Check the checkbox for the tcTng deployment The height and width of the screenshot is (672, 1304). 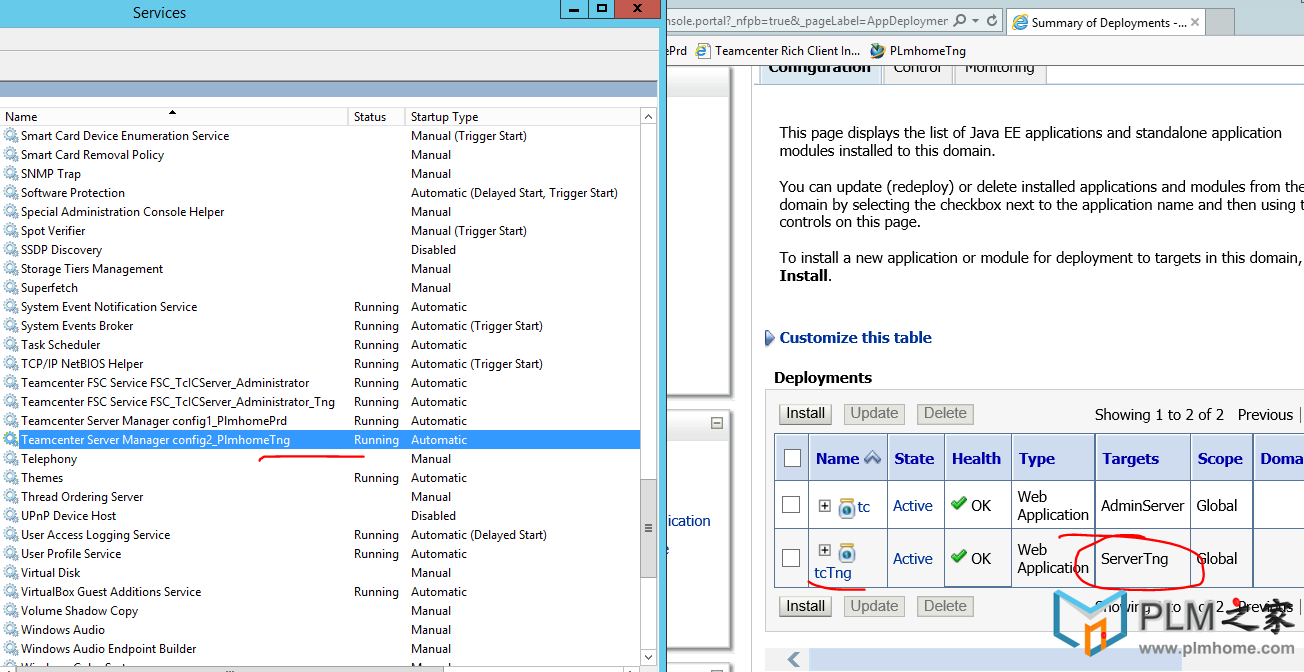coord(791,558)
